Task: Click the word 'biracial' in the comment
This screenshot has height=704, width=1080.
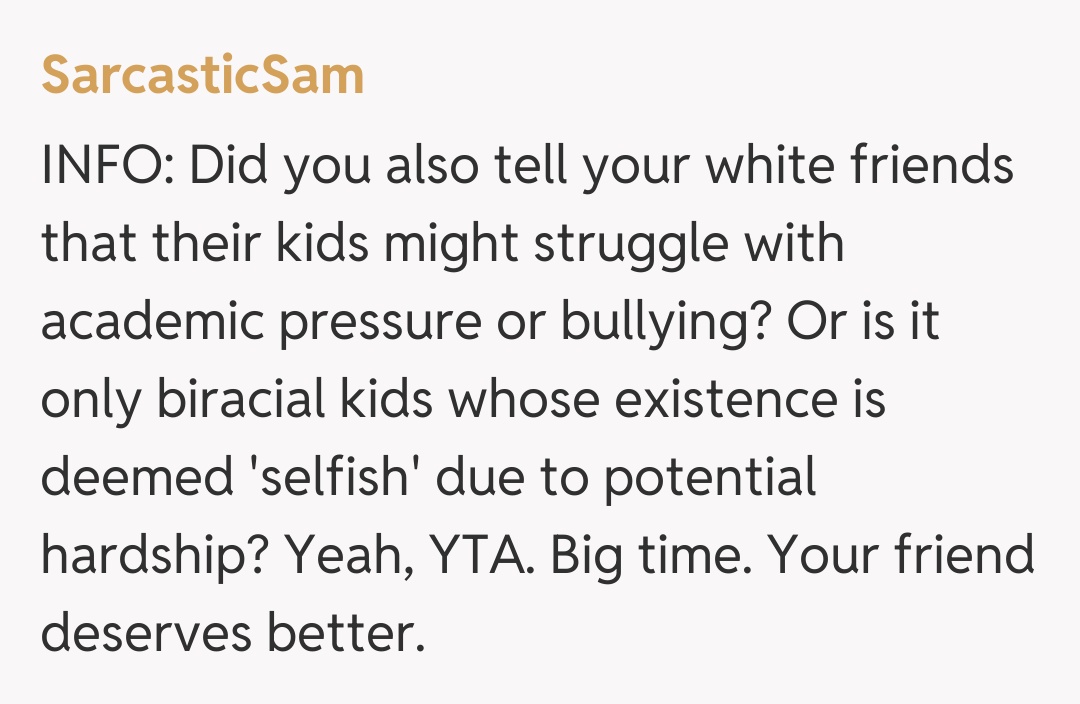Action: point(237,401)
